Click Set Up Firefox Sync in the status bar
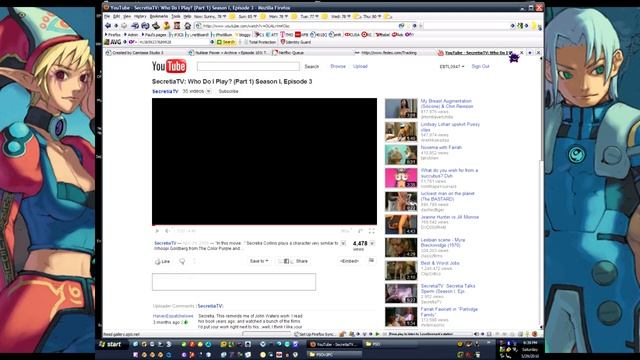The image size is (640, 360). click(x=315, y=334)
